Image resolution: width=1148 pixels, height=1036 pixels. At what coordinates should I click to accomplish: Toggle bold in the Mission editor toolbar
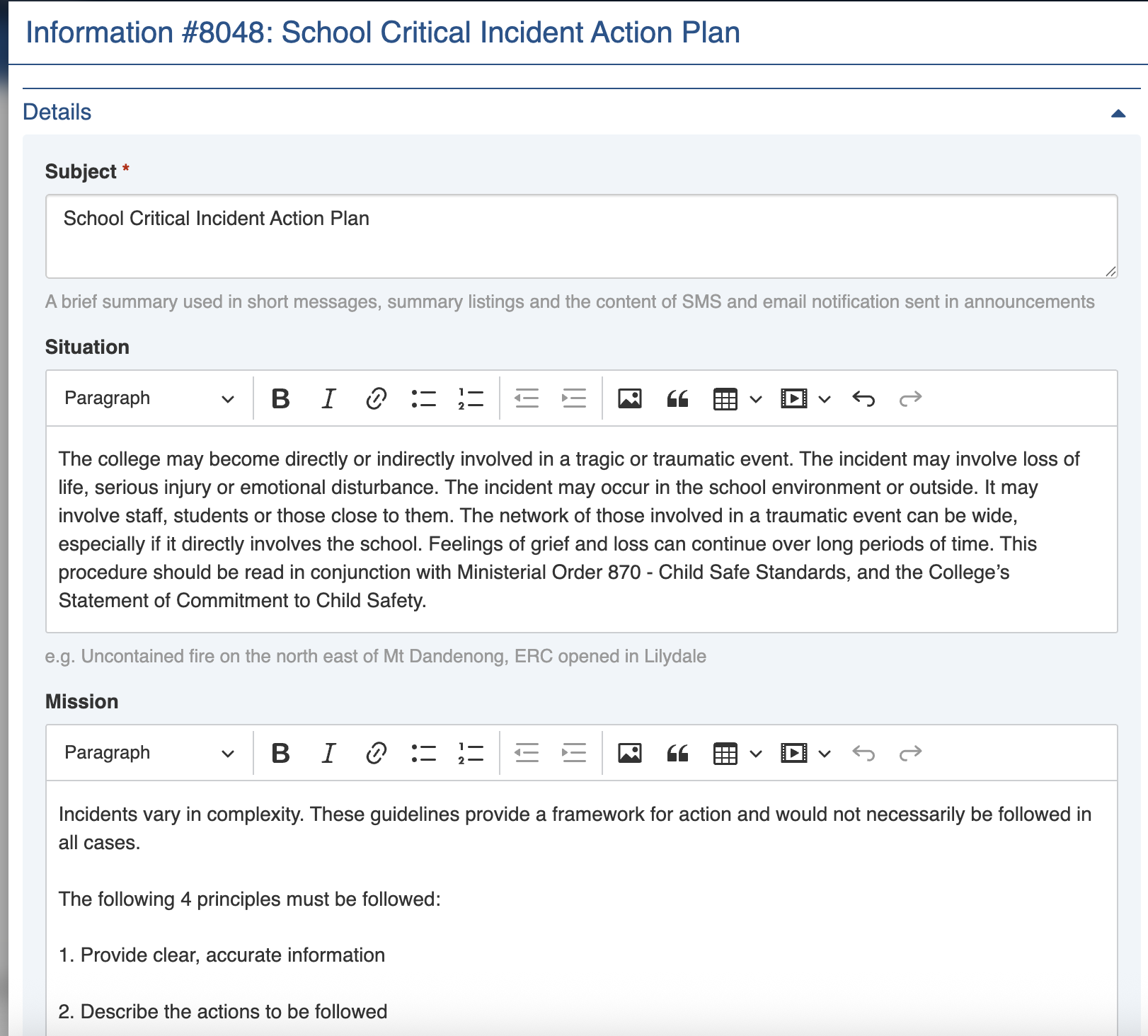281,754
